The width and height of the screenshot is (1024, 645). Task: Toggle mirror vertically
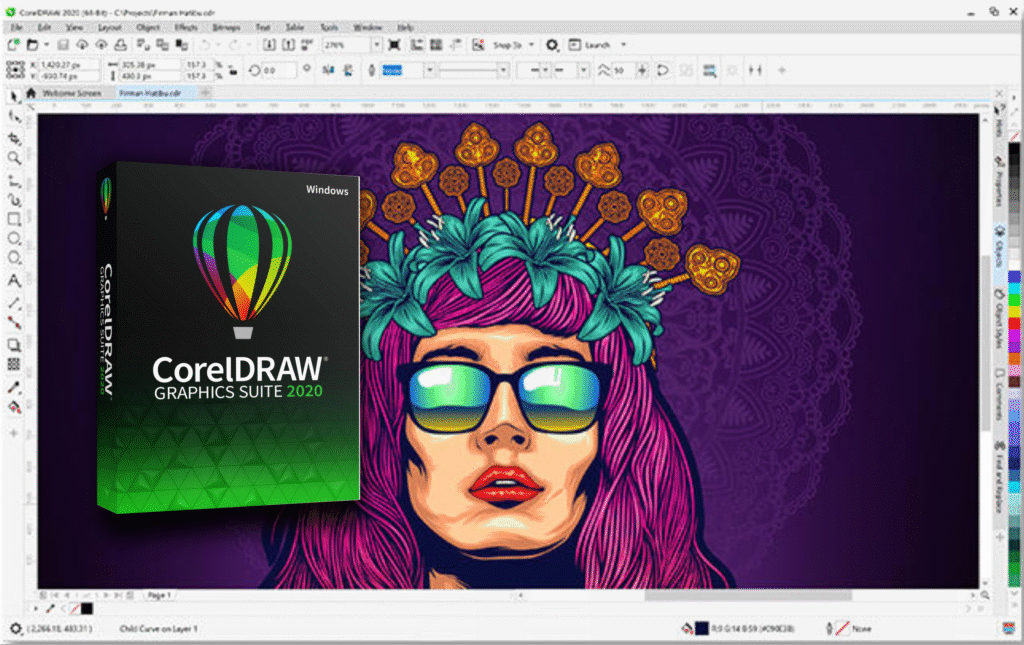click(x=349, y=70)
